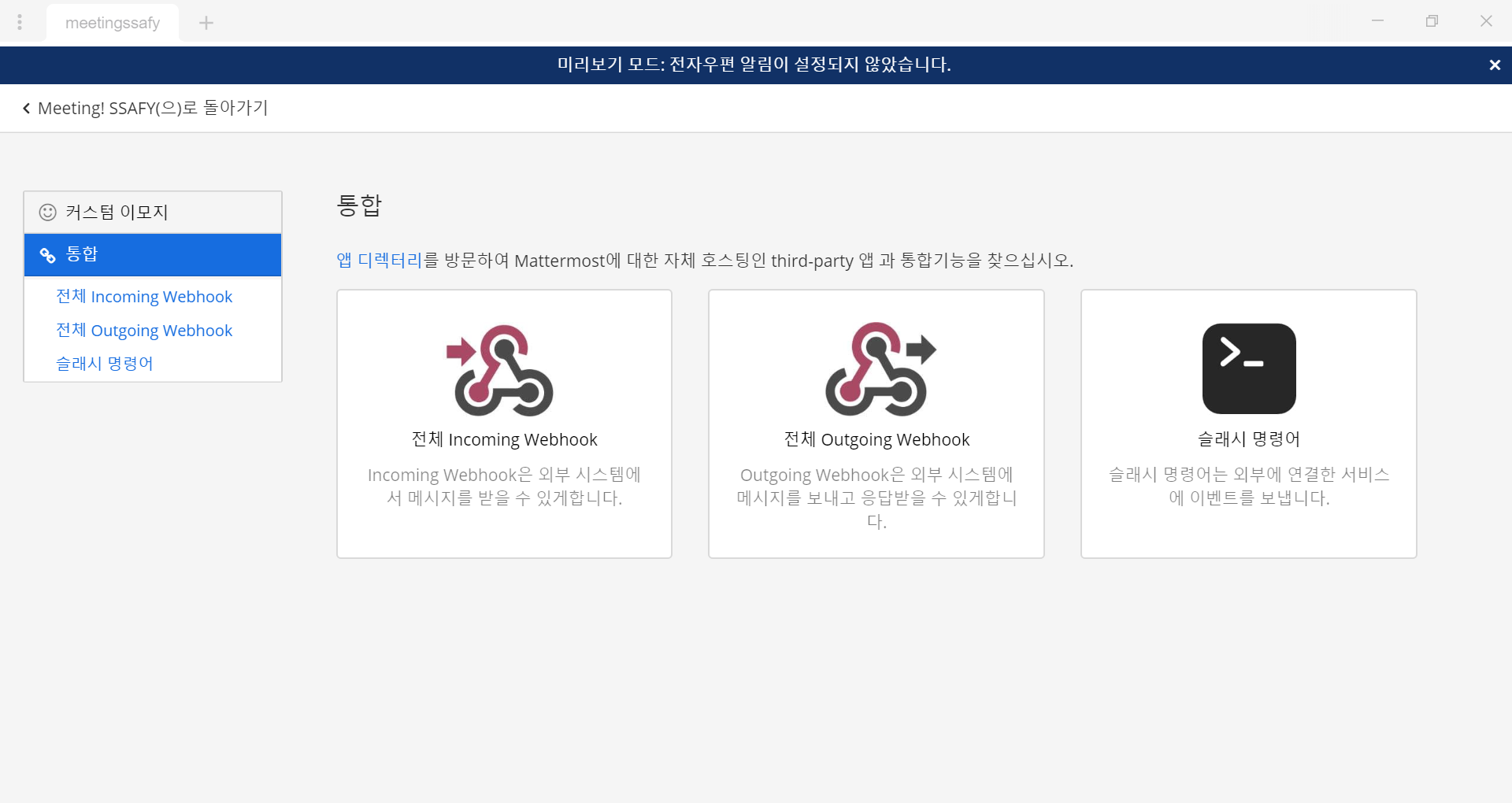Click the preview mode banner message

pyautogui.click(x=754, y=65)
